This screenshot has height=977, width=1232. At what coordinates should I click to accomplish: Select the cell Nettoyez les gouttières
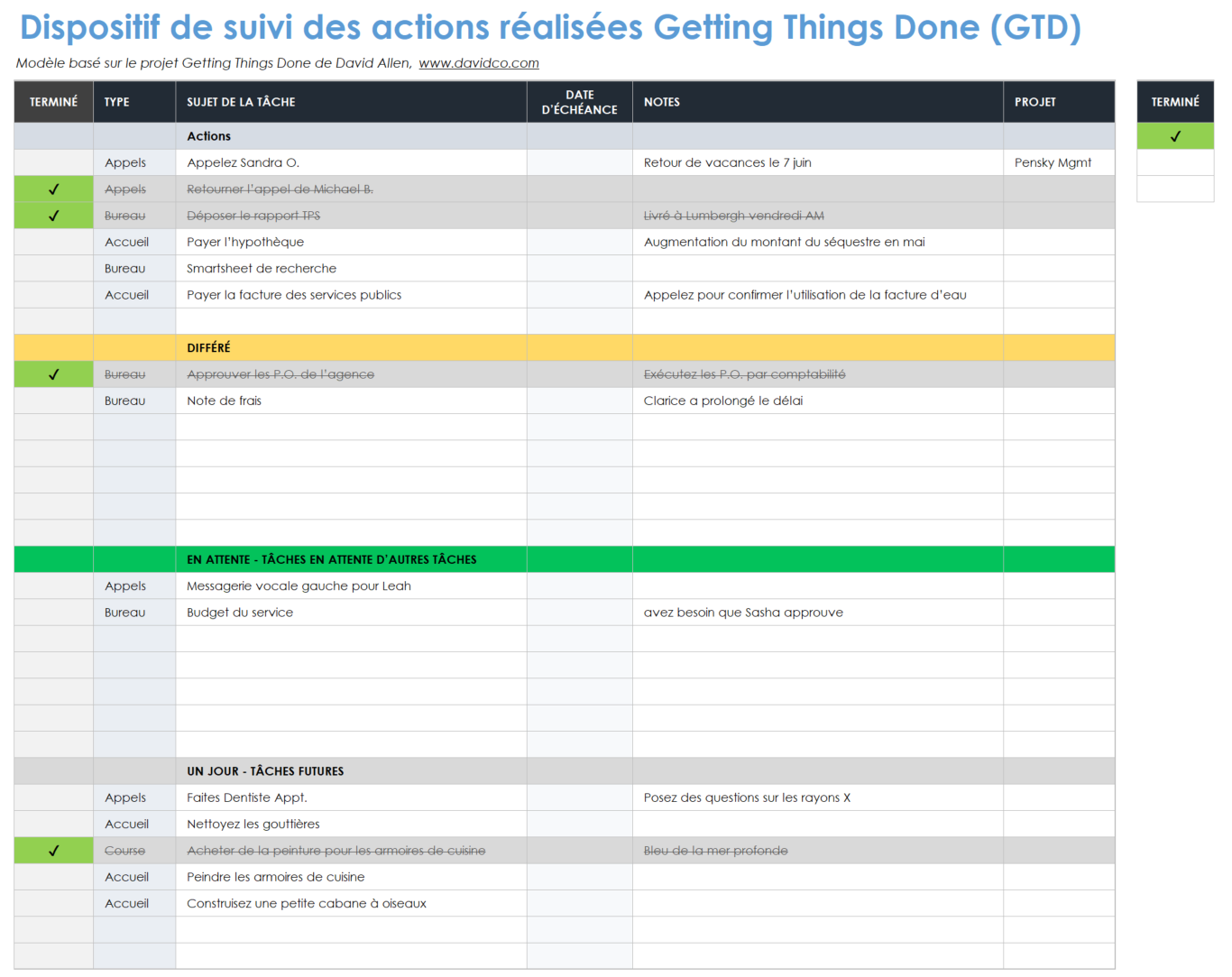[351, 825]
